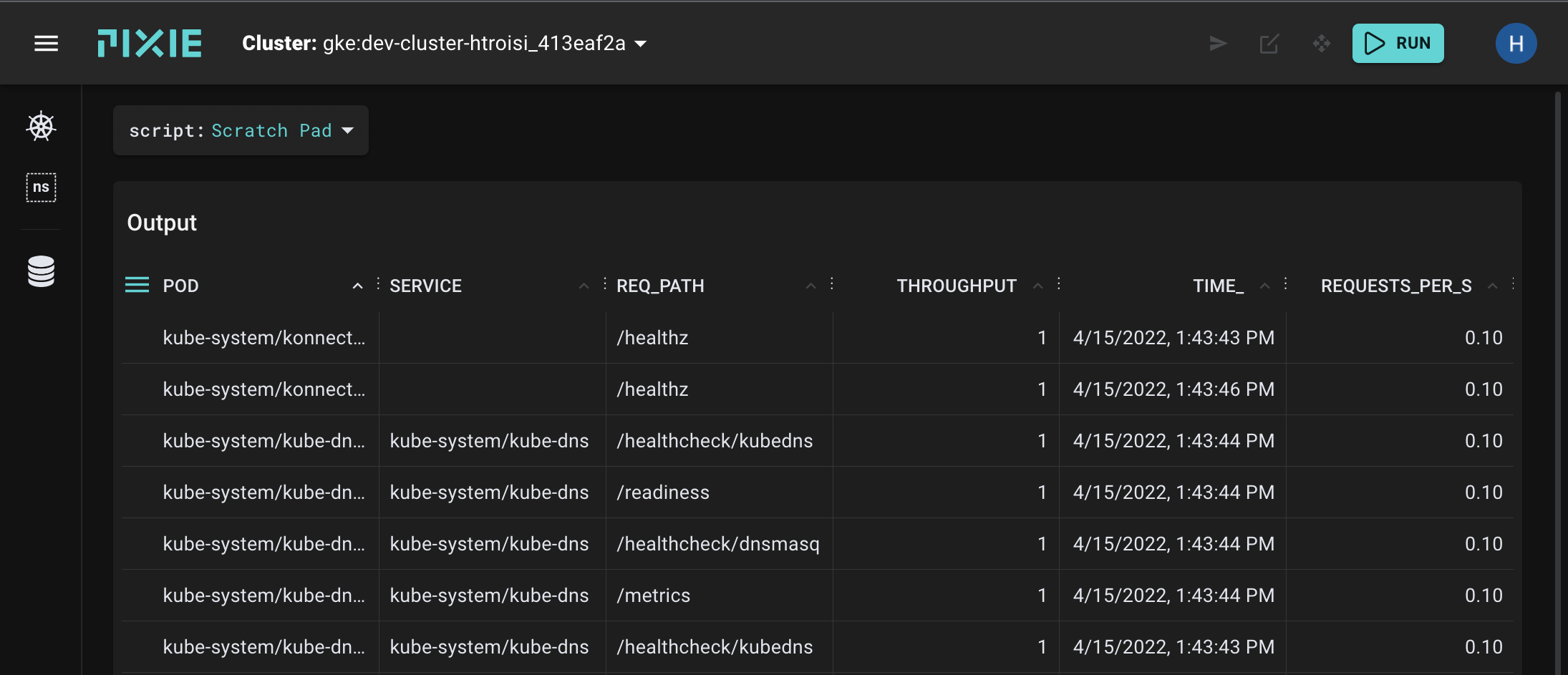Open the Kubernetes cluster sidebar icon
Screen dimensions: 1568x675
[41, 127]
